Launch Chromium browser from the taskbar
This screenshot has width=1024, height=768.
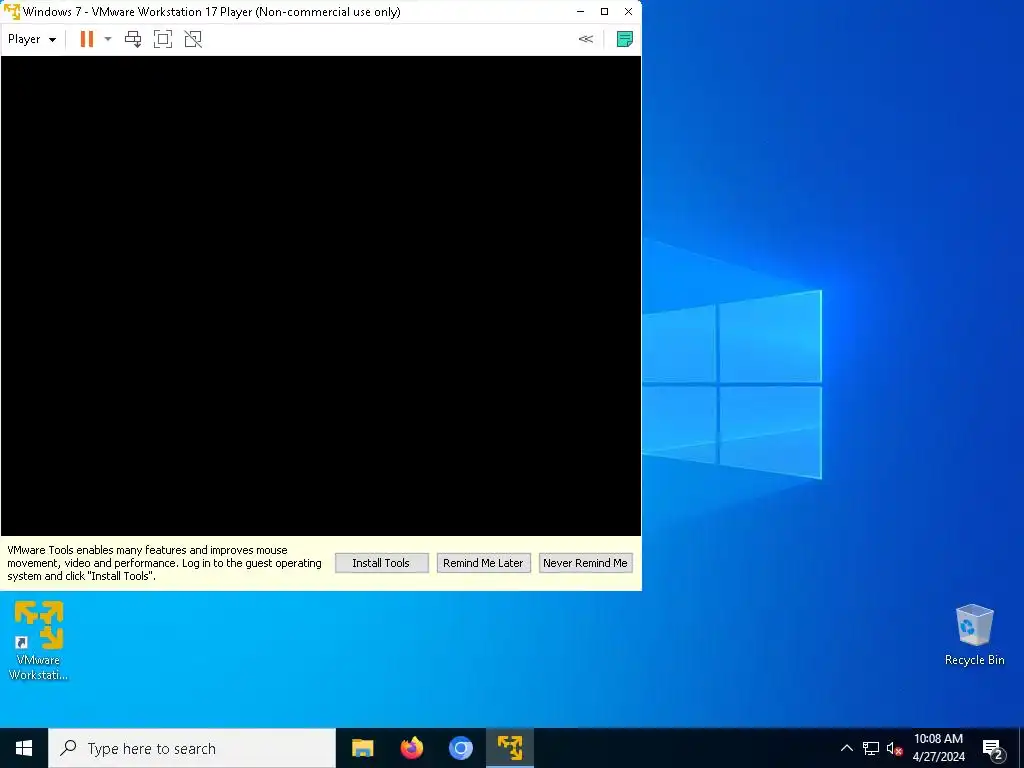[460, 748]
